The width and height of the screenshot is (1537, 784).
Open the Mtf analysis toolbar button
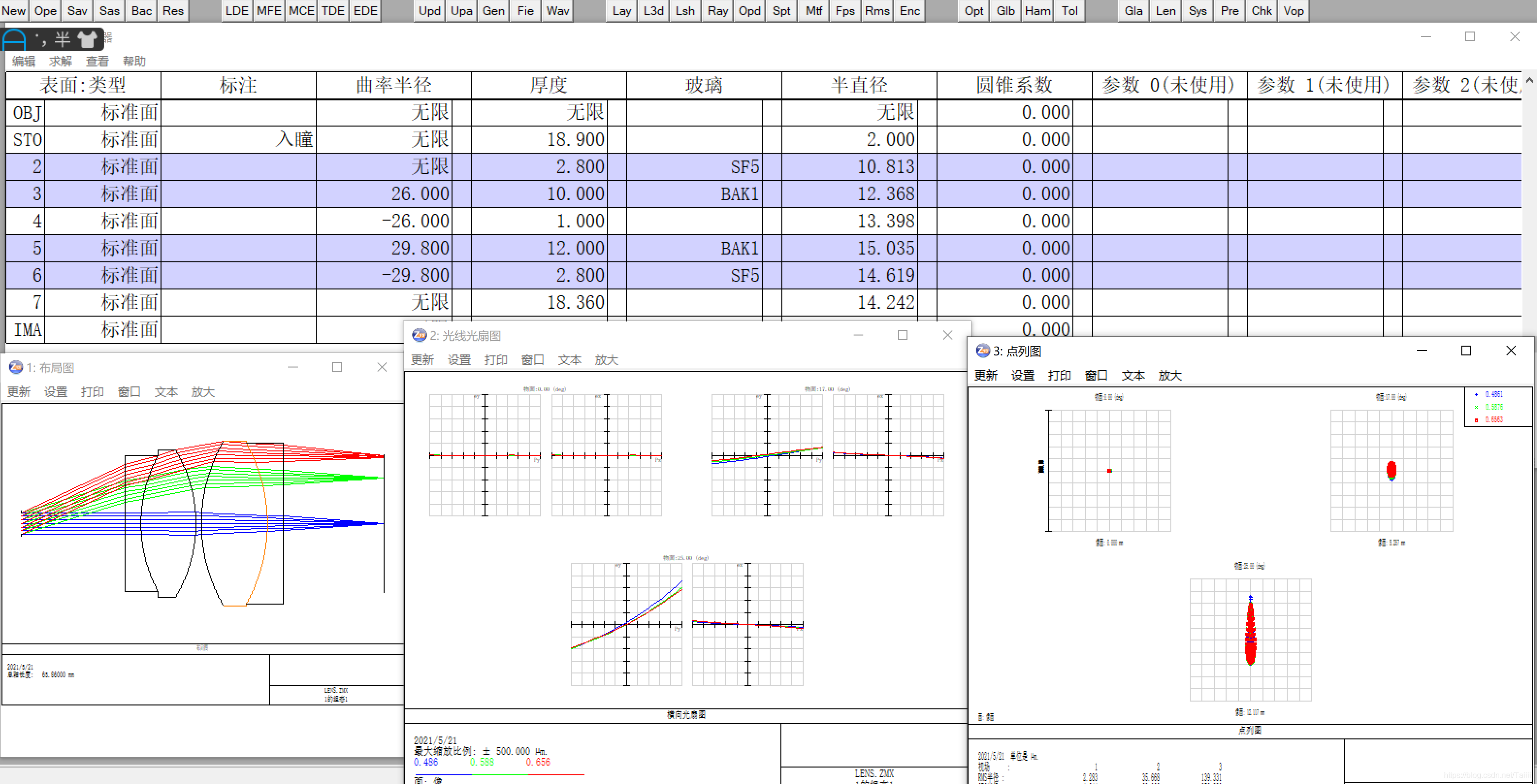813,11
